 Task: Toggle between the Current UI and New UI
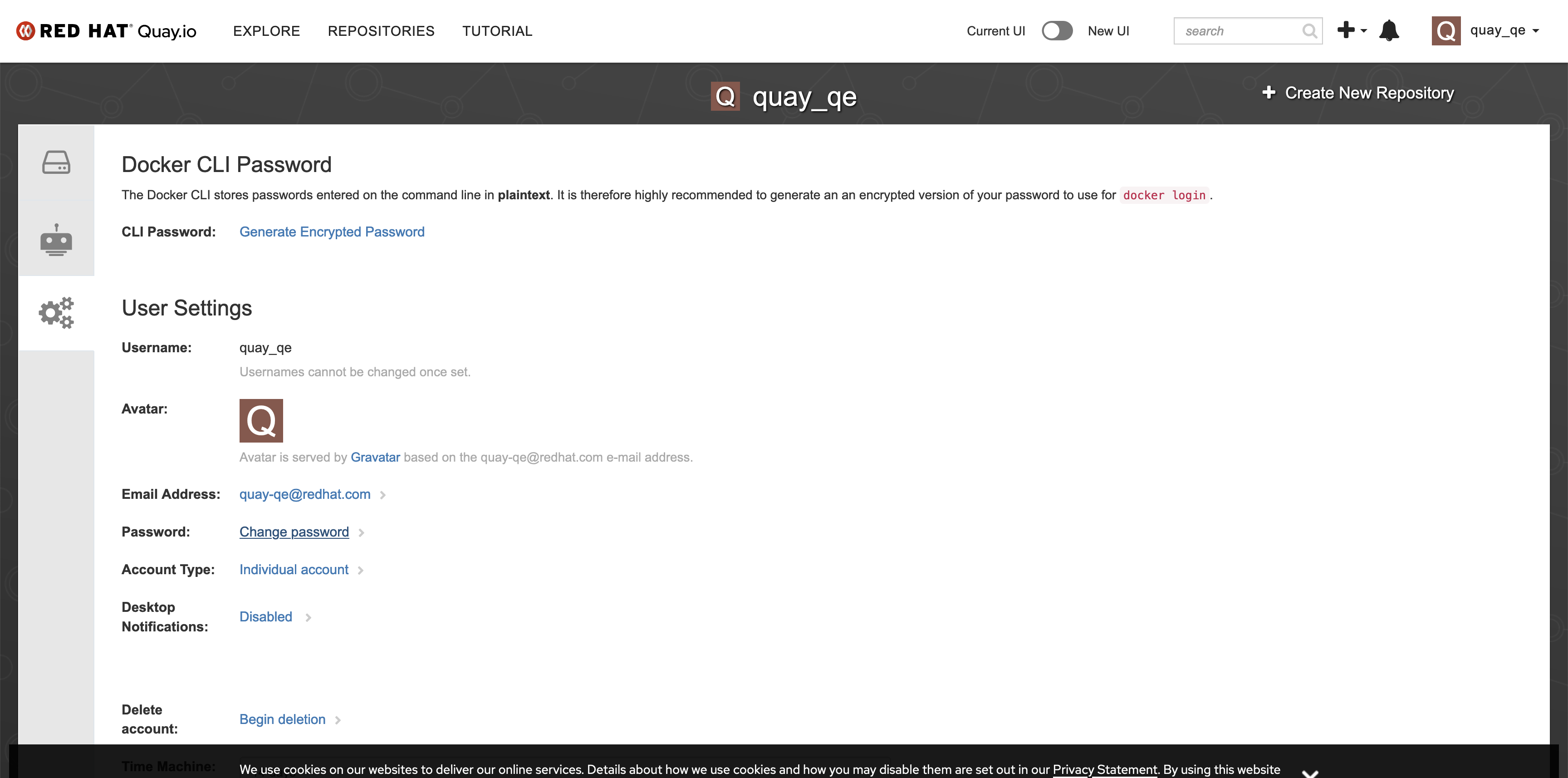click(x=1057, y=30)
